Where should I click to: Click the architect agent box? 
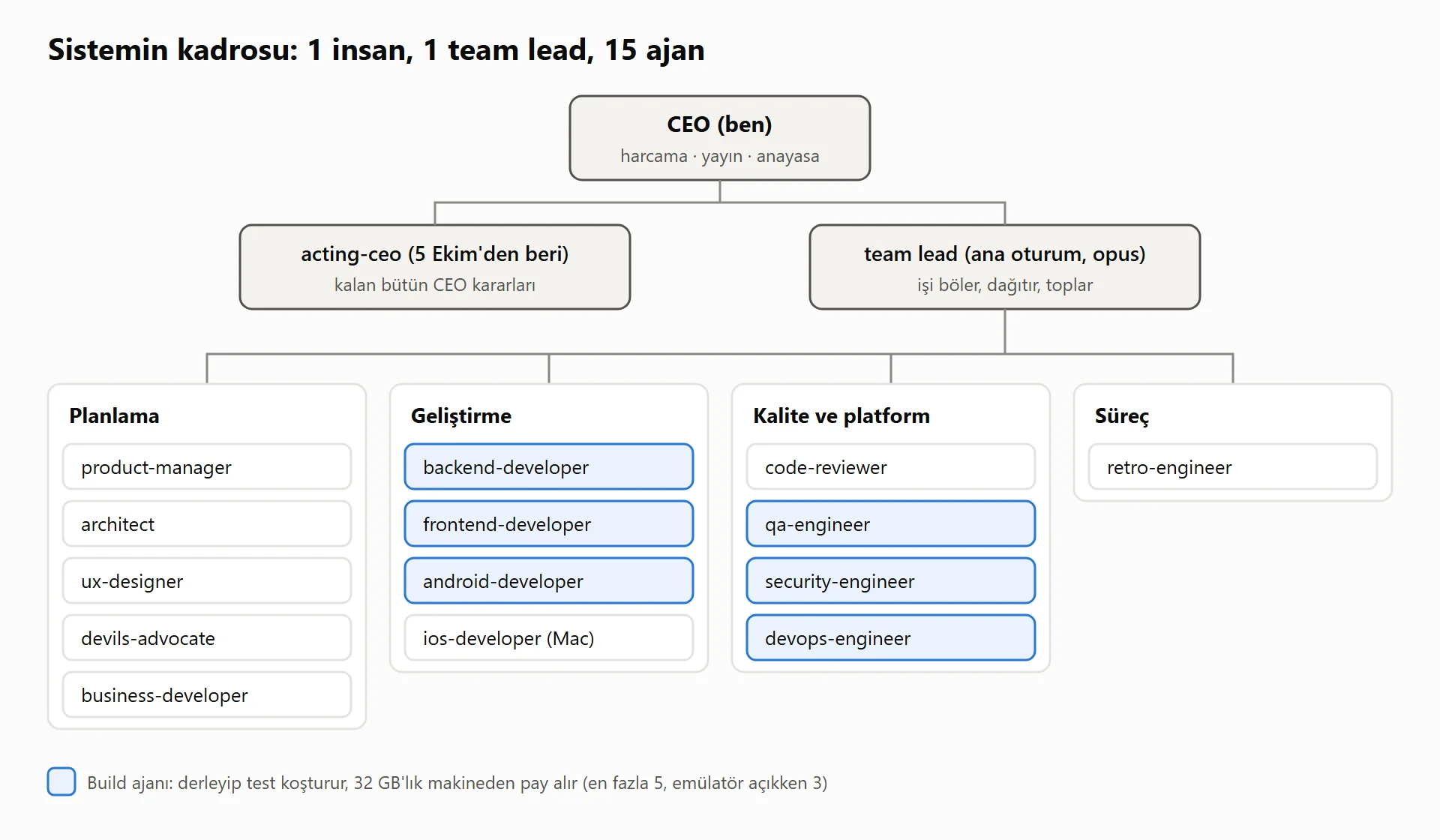point(207,523)
